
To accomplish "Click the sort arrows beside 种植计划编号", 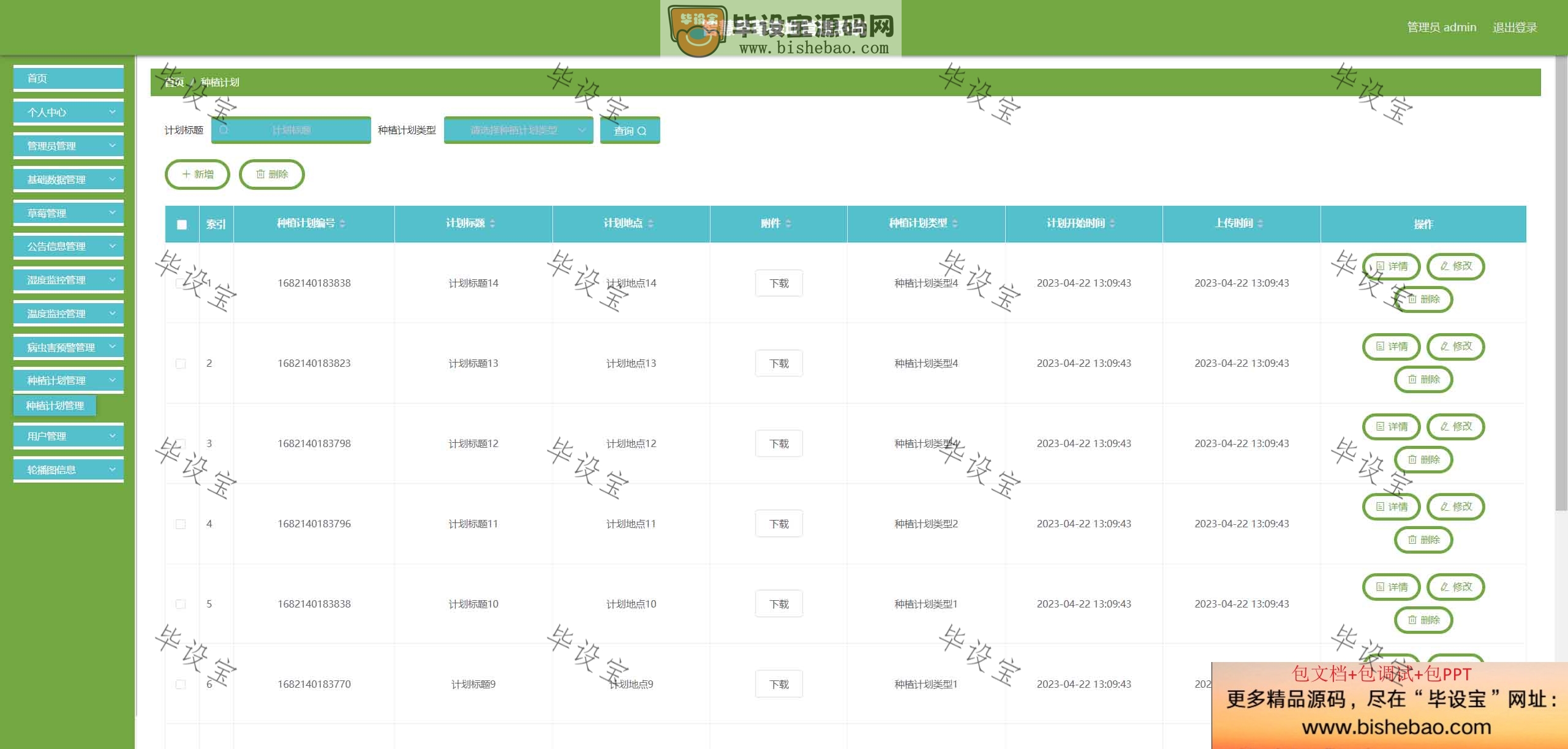I will pos(342,224).
